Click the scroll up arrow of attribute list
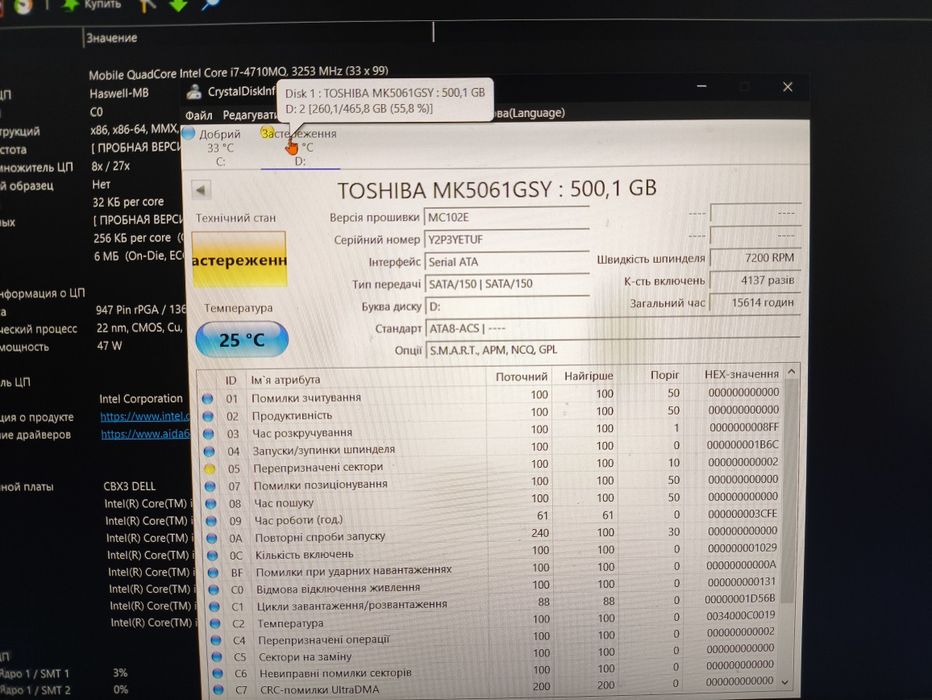The width and height of the screenshot is (932, 700). coord(792,372)
